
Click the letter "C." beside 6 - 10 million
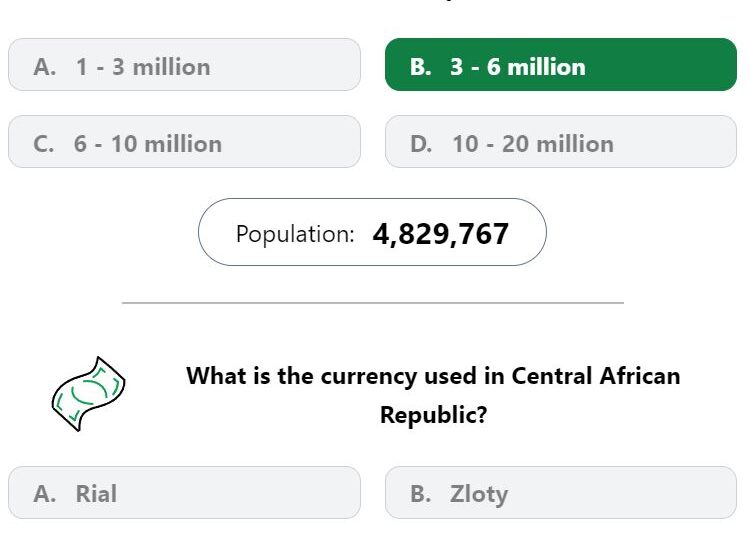point(44,144)
